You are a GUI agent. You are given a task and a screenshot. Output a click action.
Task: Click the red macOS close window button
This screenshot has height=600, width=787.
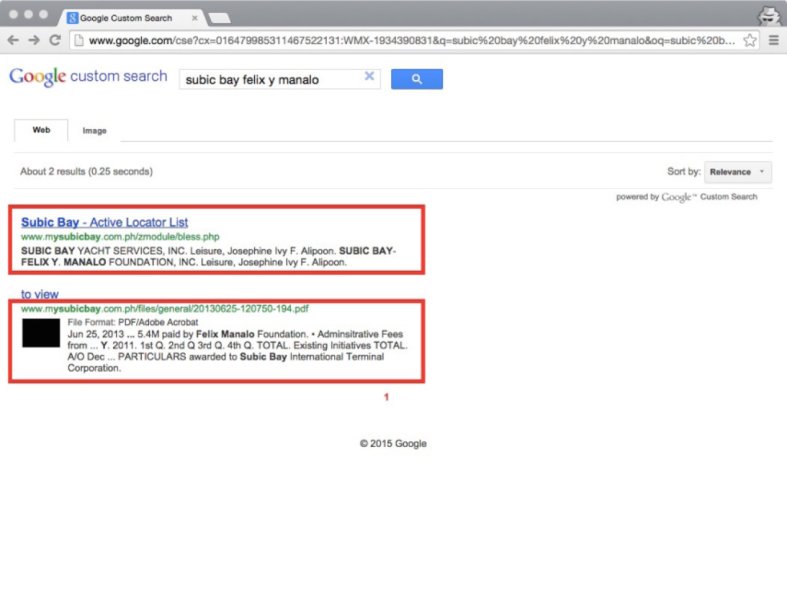pos(14,14)
